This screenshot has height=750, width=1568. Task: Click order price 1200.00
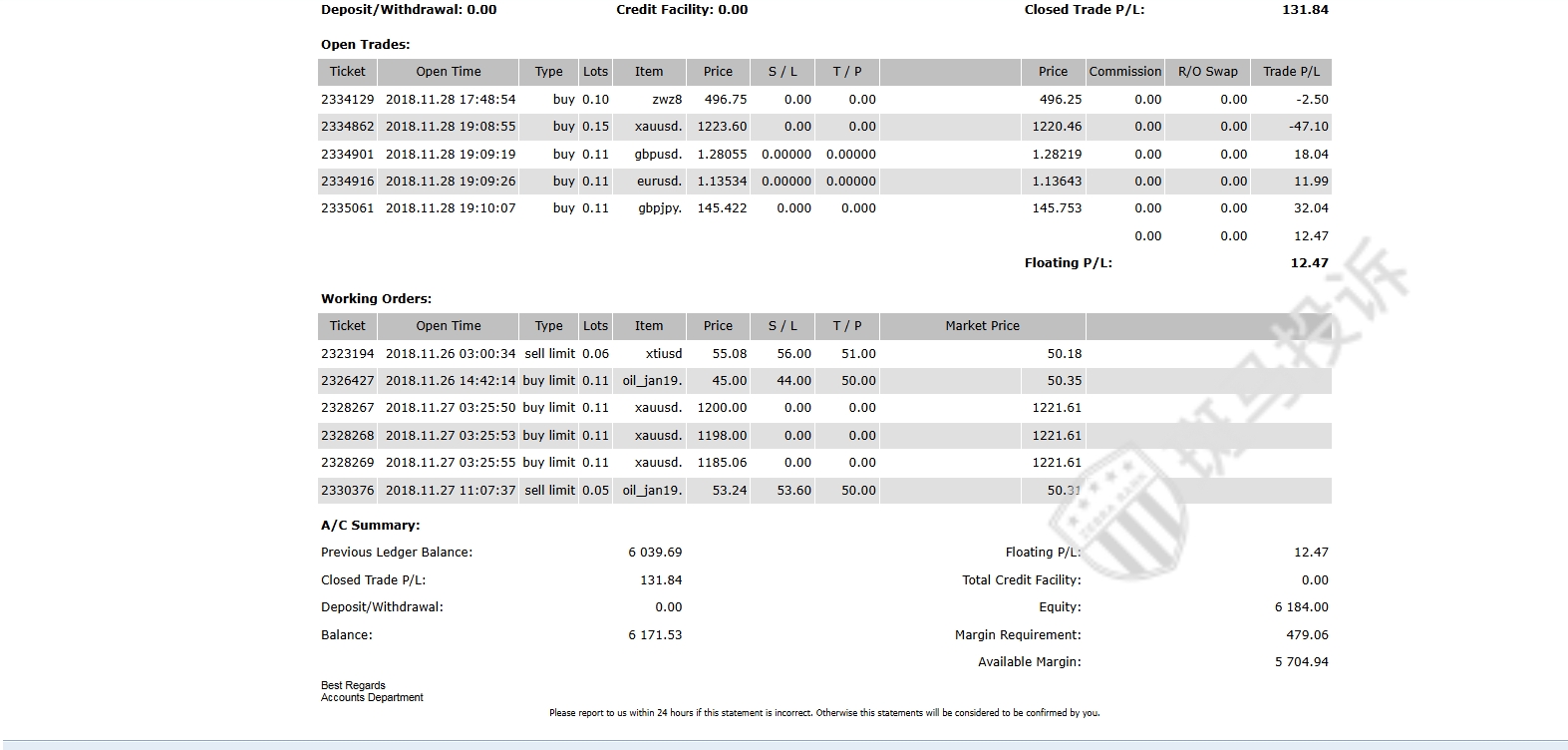click(722, 408)
